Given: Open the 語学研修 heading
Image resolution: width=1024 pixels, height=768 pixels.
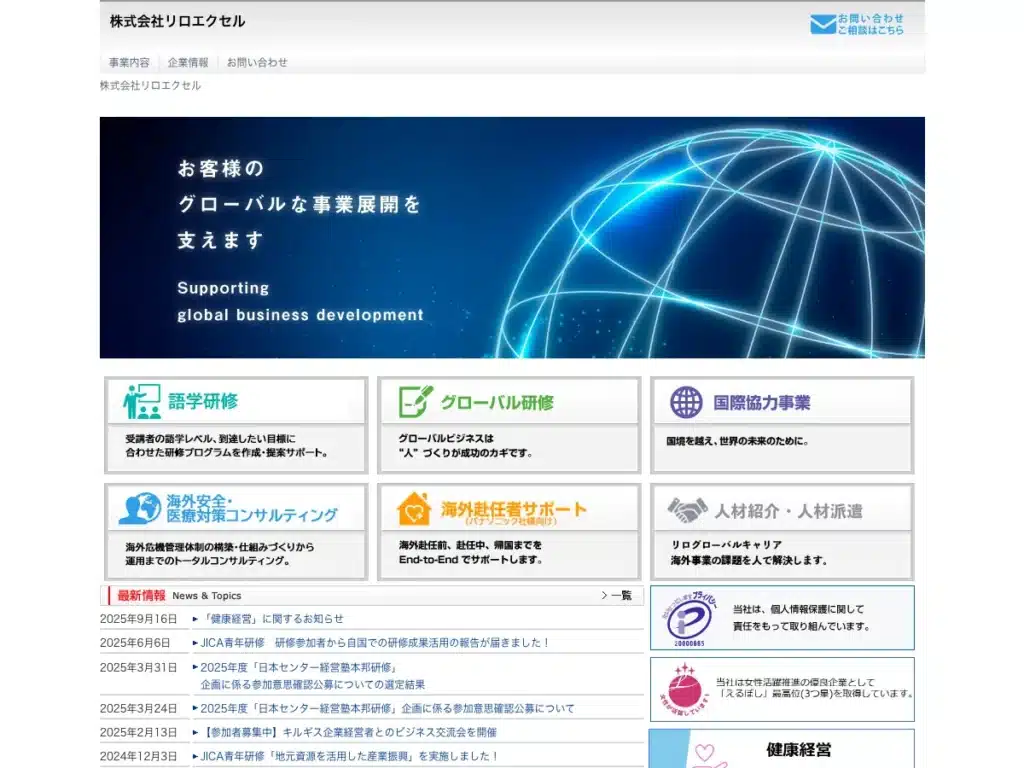Looking at the screenshot, I should 203,401.
